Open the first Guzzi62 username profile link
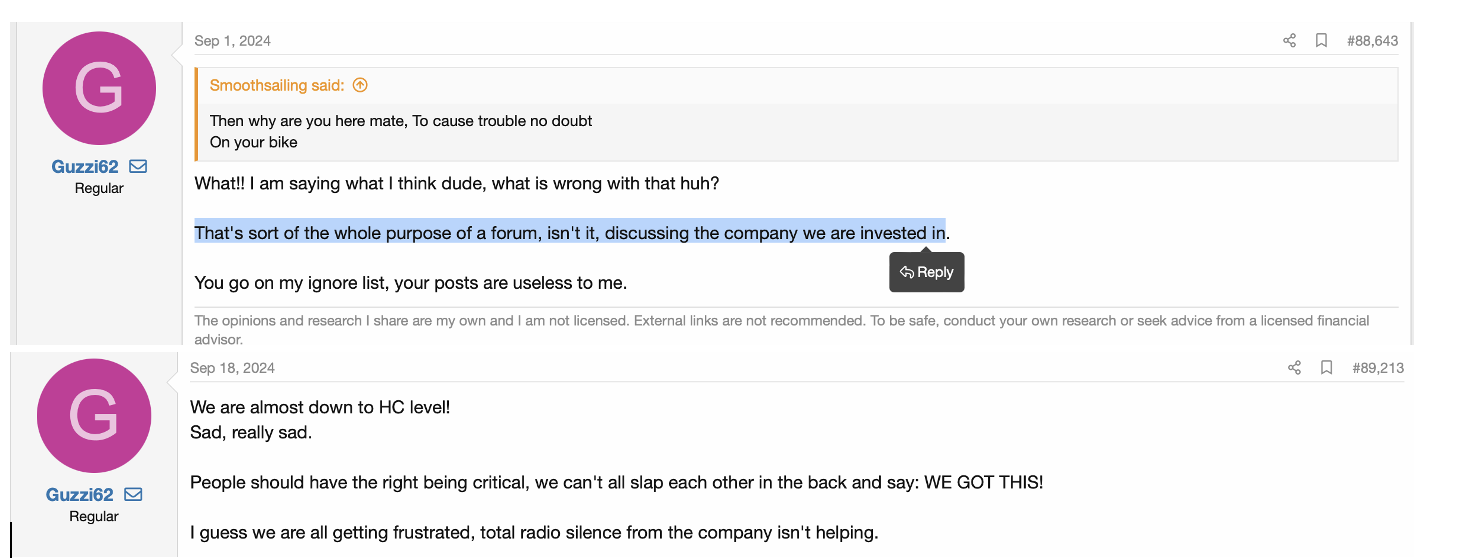Screen dimensions: 1484x558 [x=85, y=167]
